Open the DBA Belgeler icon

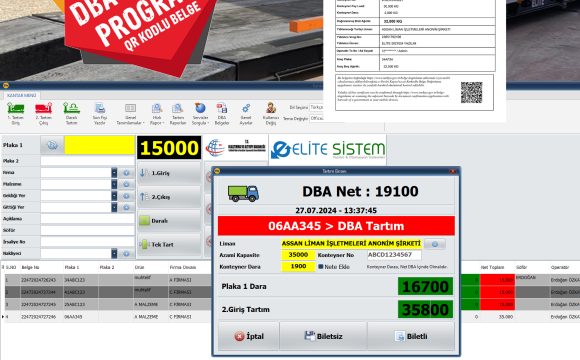pos(222,114)
